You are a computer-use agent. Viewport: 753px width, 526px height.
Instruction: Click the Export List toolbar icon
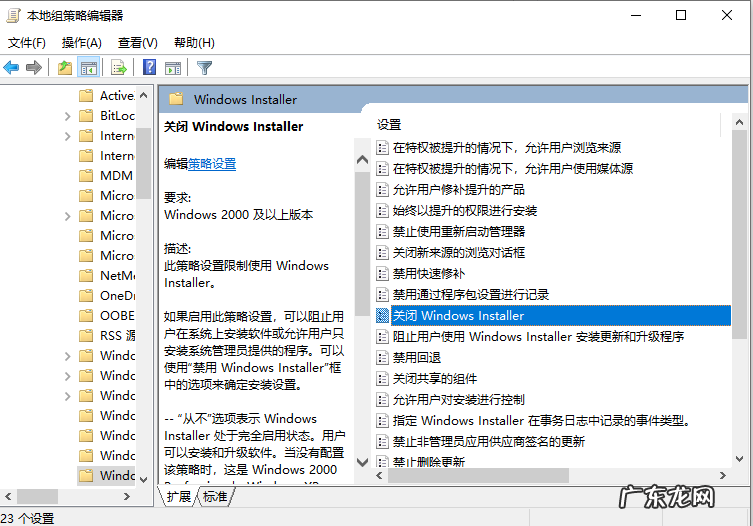(x=118, y=68)
